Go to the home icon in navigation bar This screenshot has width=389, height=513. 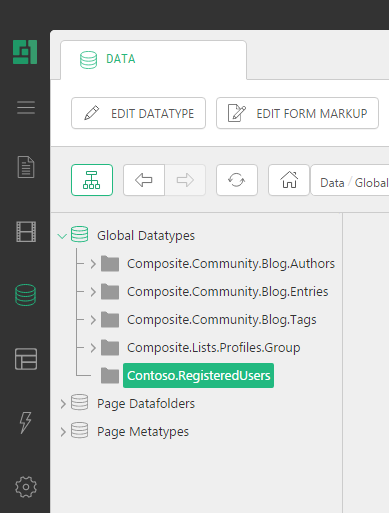click(x=289, y=180)
